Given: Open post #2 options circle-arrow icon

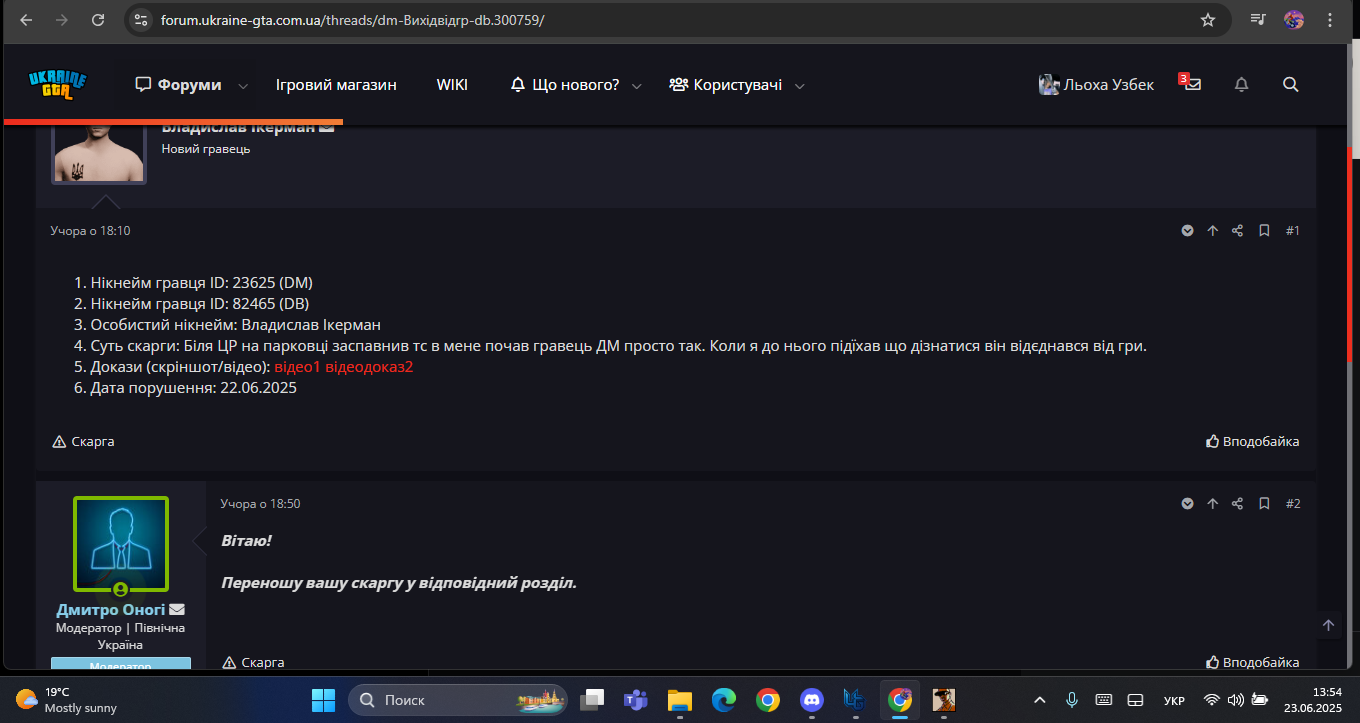Looking at the screenshot, I should click(1187, 504).
